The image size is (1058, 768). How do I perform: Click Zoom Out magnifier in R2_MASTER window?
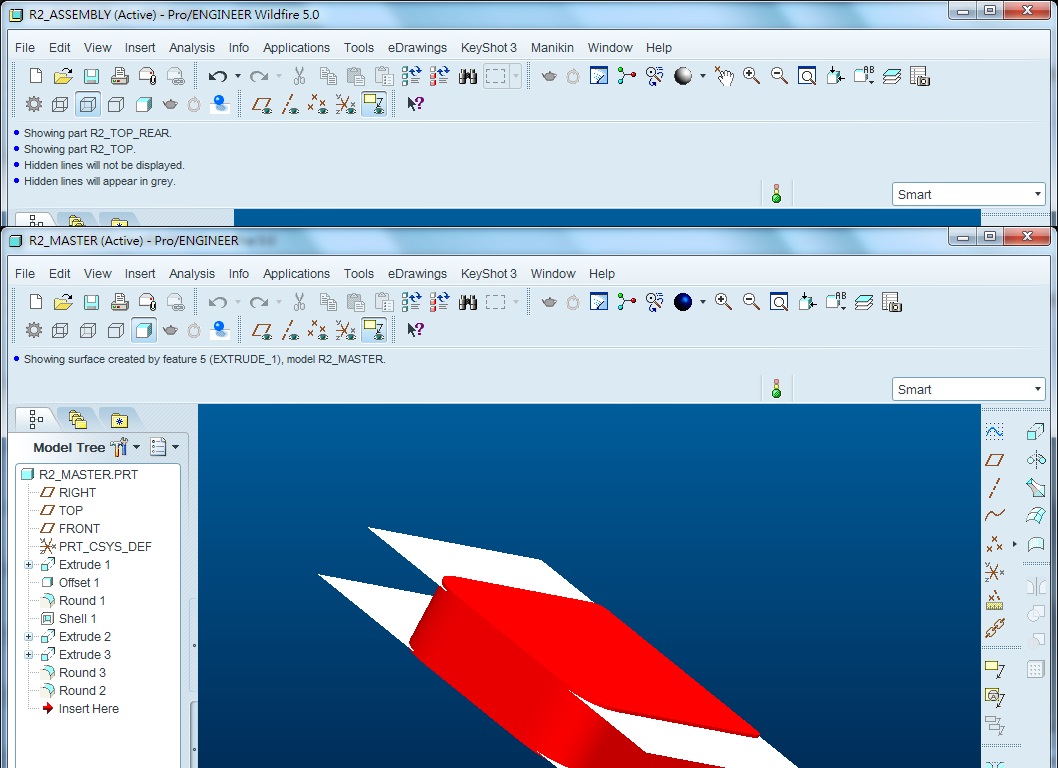751,302
